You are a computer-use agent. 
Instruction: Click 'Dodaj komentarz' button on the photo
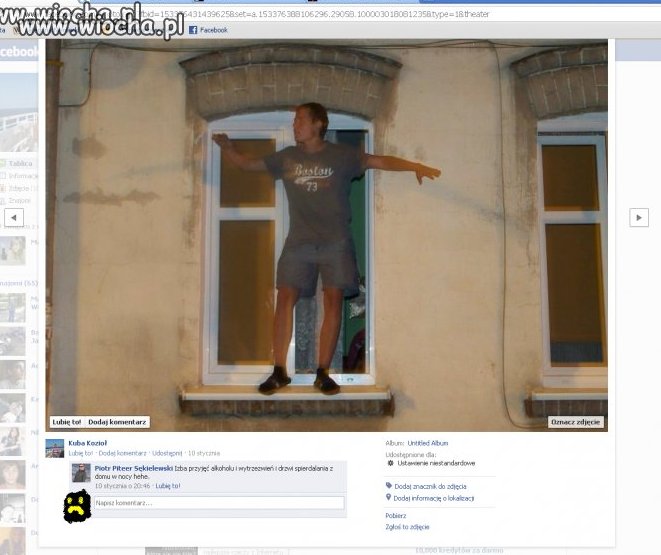(117, 422)
